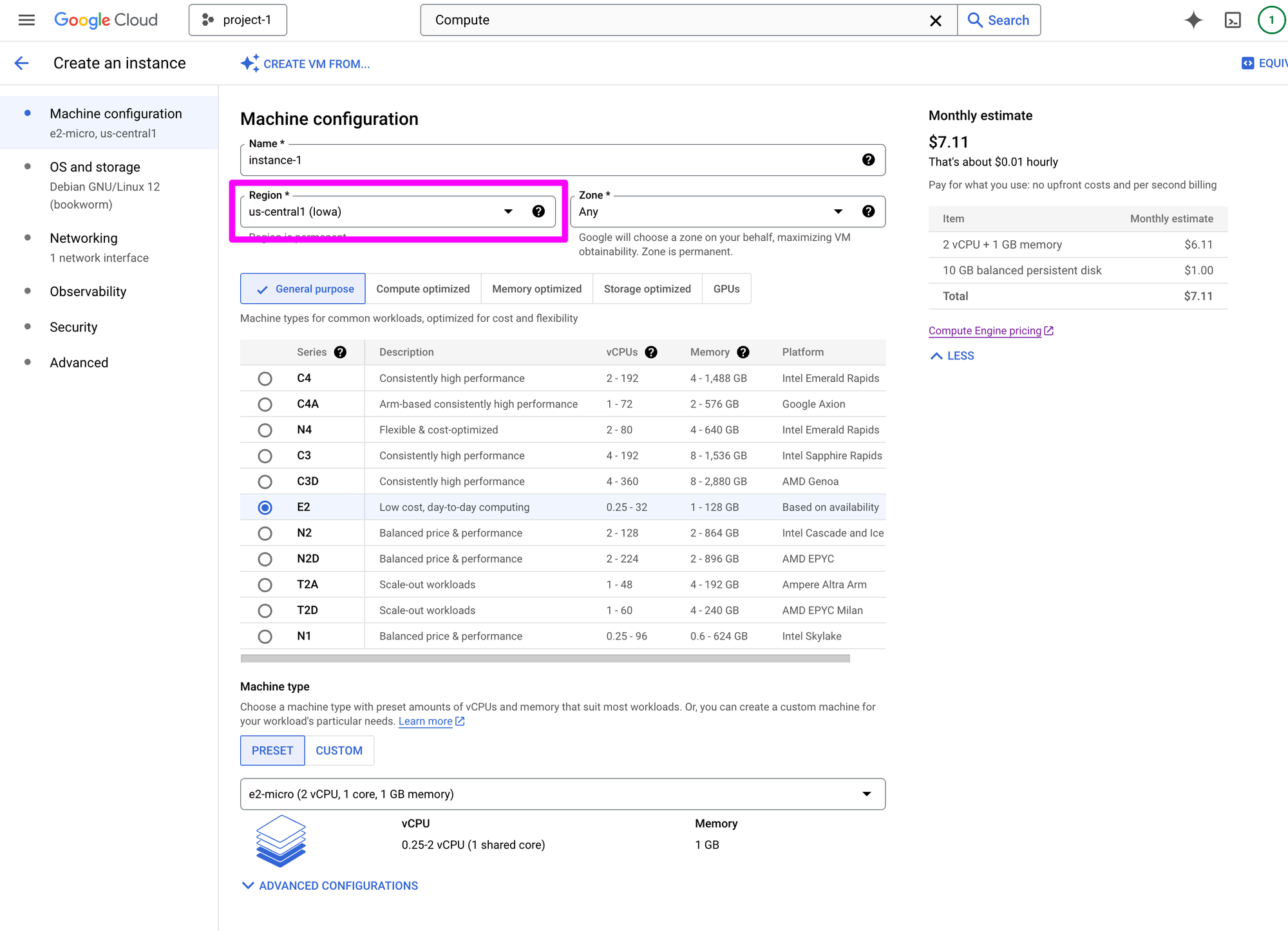
Task: Choose the N2D series radio button
Action: (265, 559)
